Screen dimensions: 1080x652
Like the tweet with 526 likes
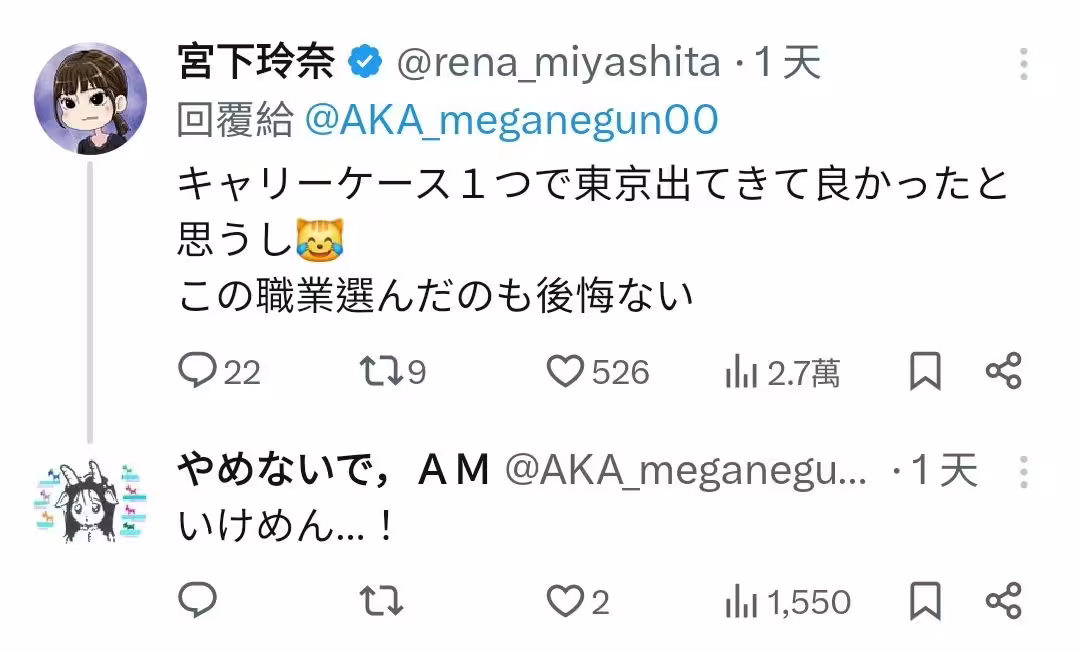click(566, 372)
